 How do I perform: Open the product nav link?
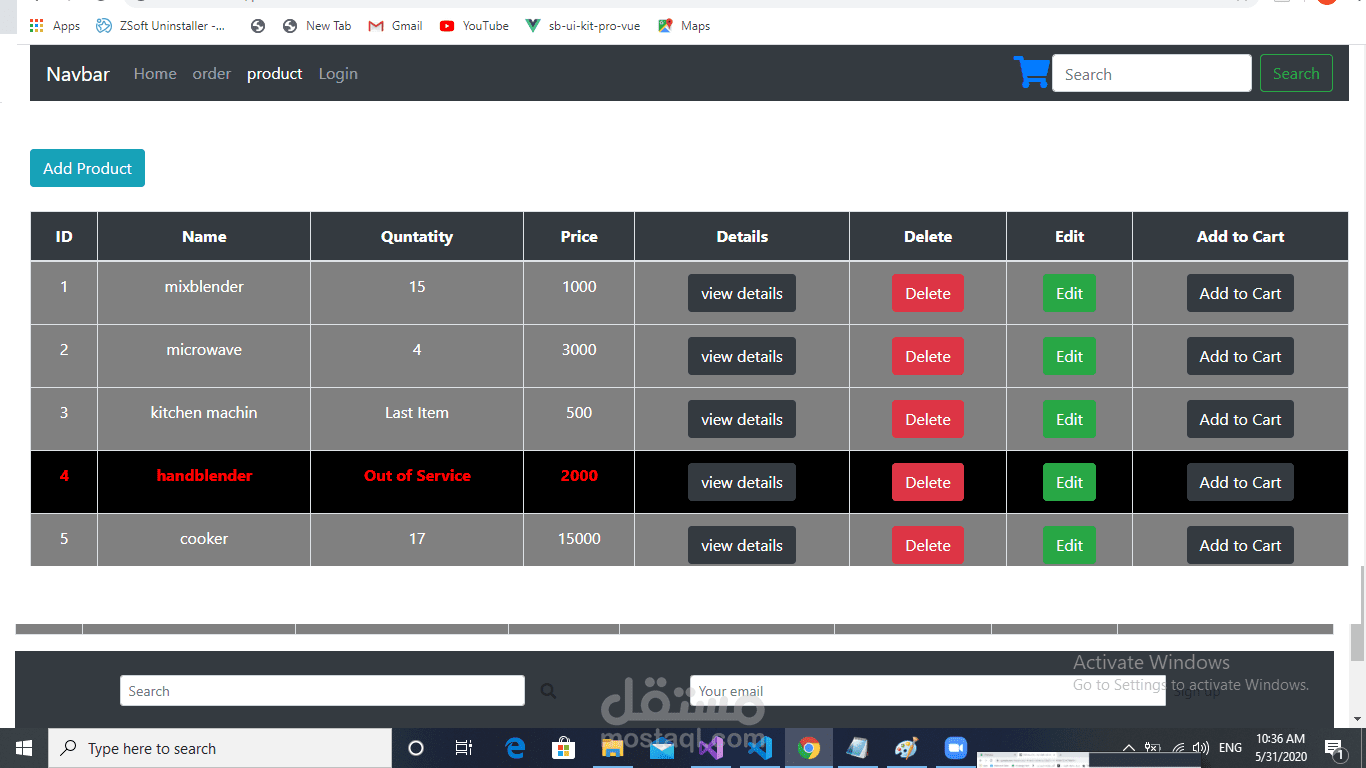pyautogui.click(x=275, y=74)
